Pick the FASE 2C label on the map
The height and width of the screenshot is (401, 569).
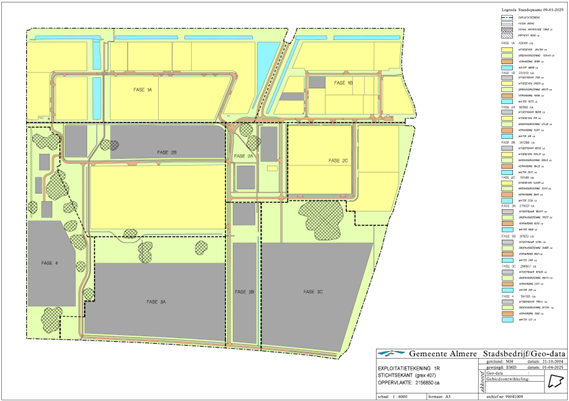click(338, 160)
